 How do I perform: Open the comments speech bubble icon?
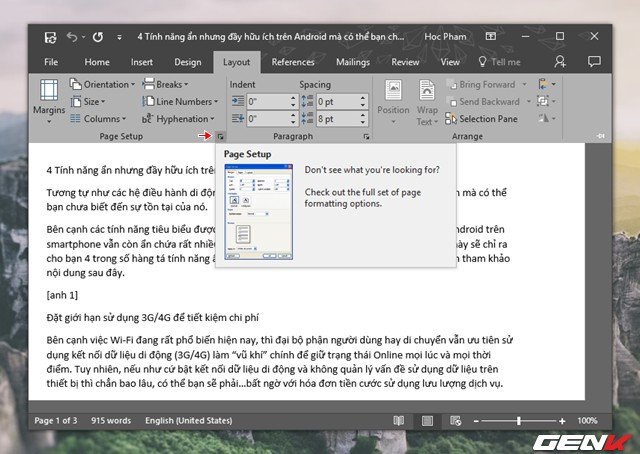click(x=595, y=62)
